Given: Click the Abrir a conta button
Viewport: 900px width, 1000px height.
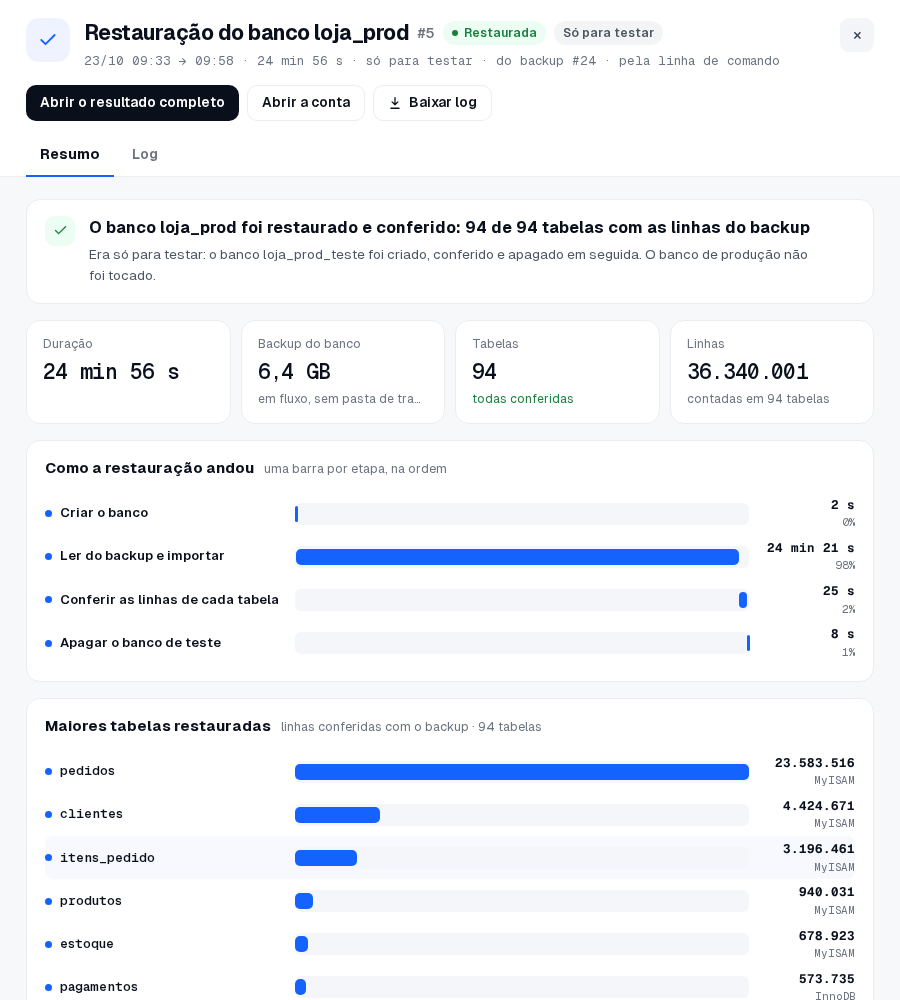Looking at the screenshot, I should 306,103.
